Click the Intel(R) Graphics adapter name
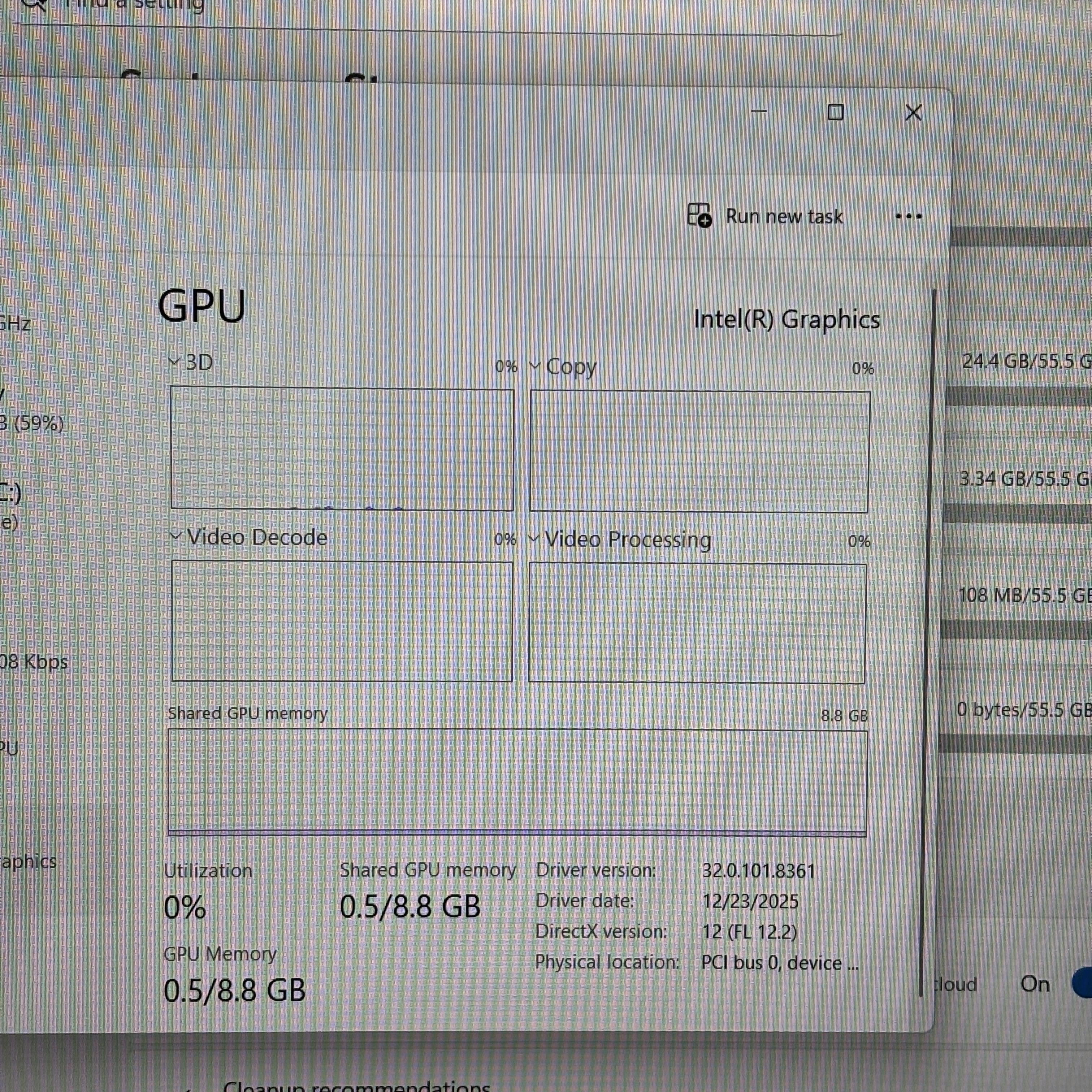Viewport: 1092px width, 1092px height. pyautogui.click(x=787, y=319)
